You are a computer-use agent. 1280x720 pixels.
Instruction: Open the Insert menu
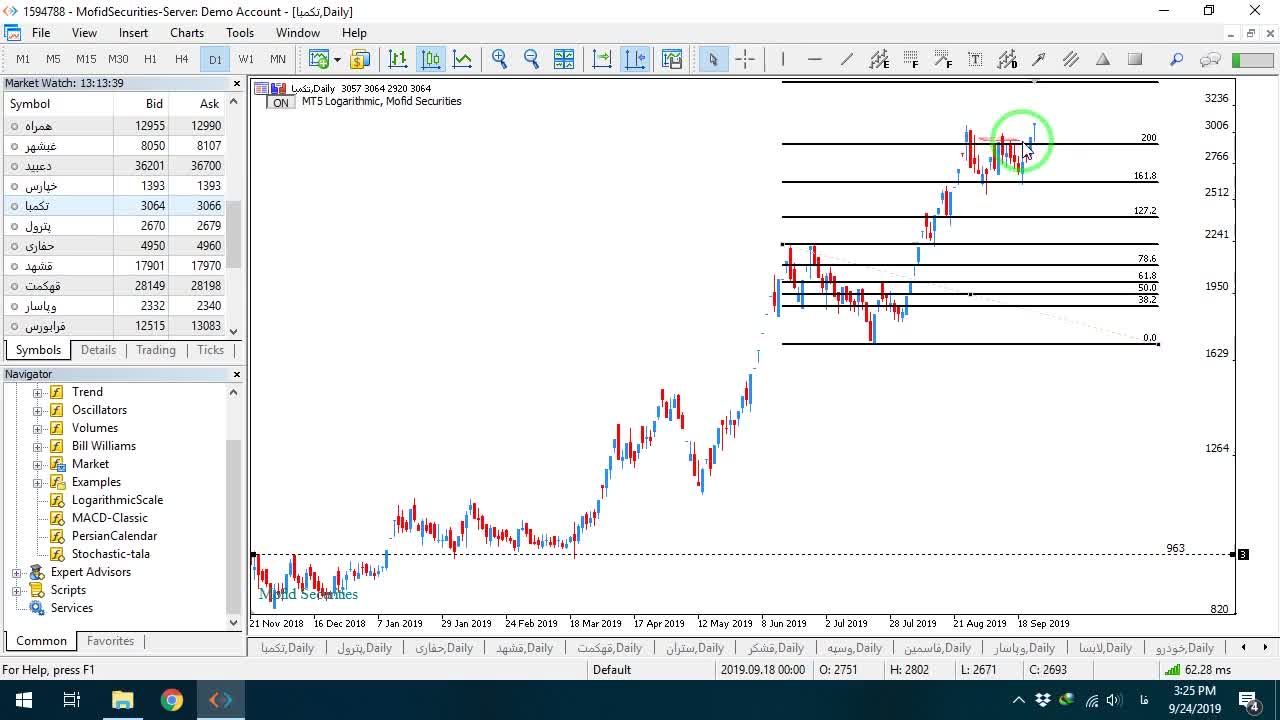click(133, 33)
